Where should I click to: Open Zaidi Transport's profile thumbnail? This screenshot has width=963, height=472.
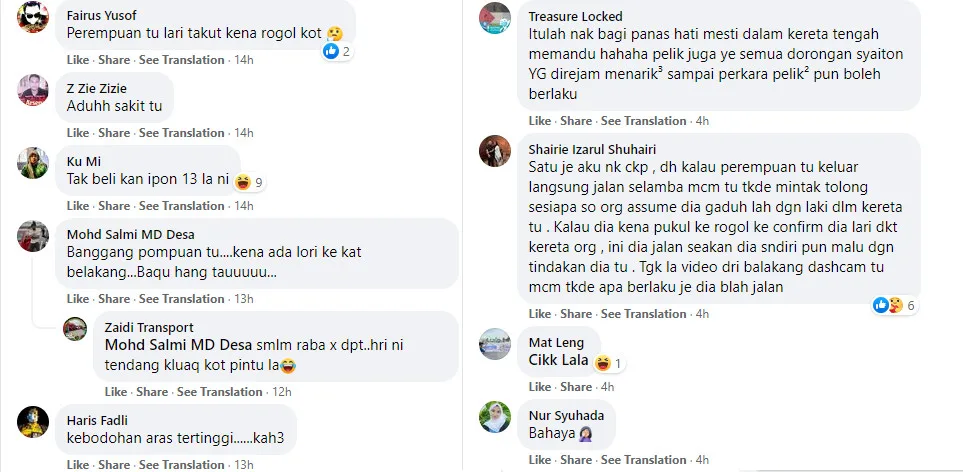[75, 328]
